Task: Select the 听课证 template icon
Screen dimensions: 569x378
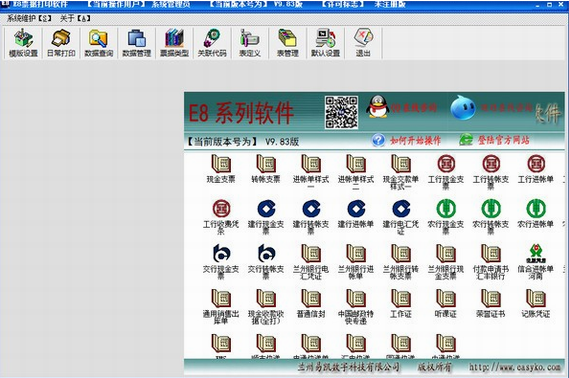Action: click(x=446, y=304)
